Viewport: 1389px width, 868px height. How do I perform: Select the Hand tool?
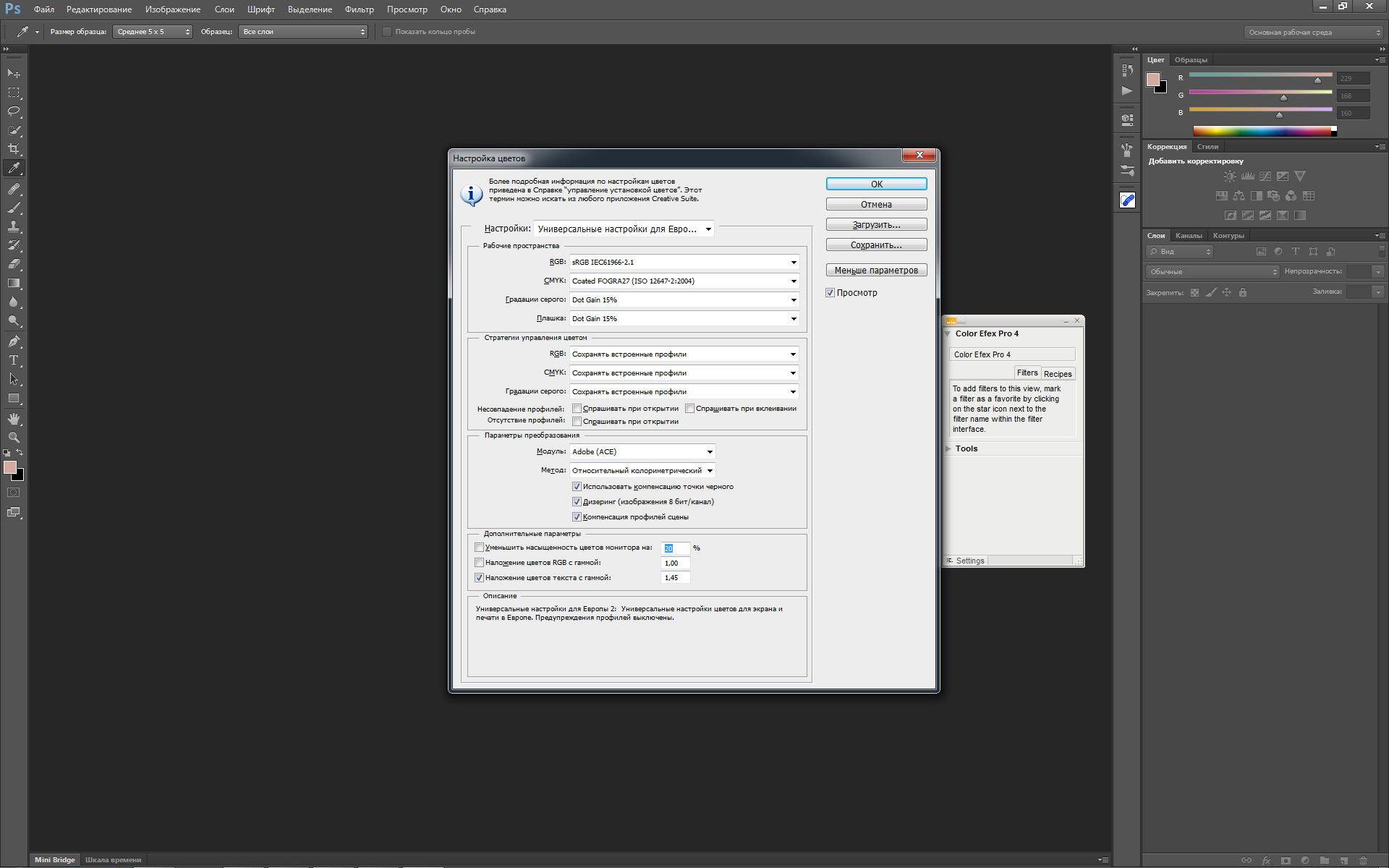click(x=14, y=419)
